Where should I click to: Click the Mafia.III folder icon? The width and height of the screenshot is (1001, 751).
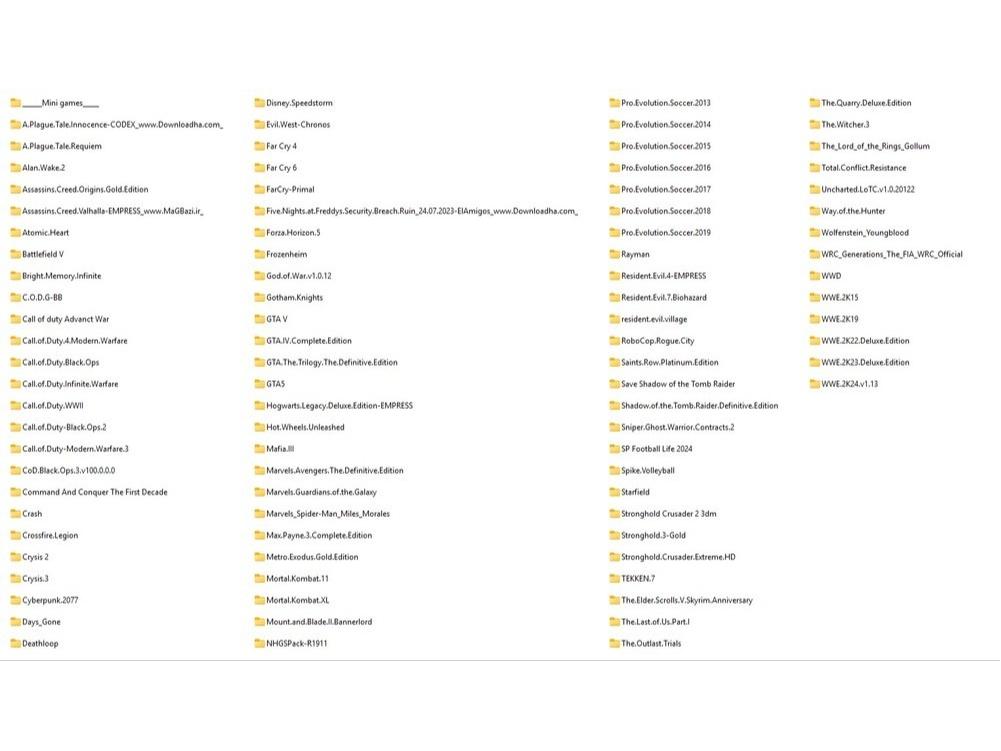(x=260, y=449)
